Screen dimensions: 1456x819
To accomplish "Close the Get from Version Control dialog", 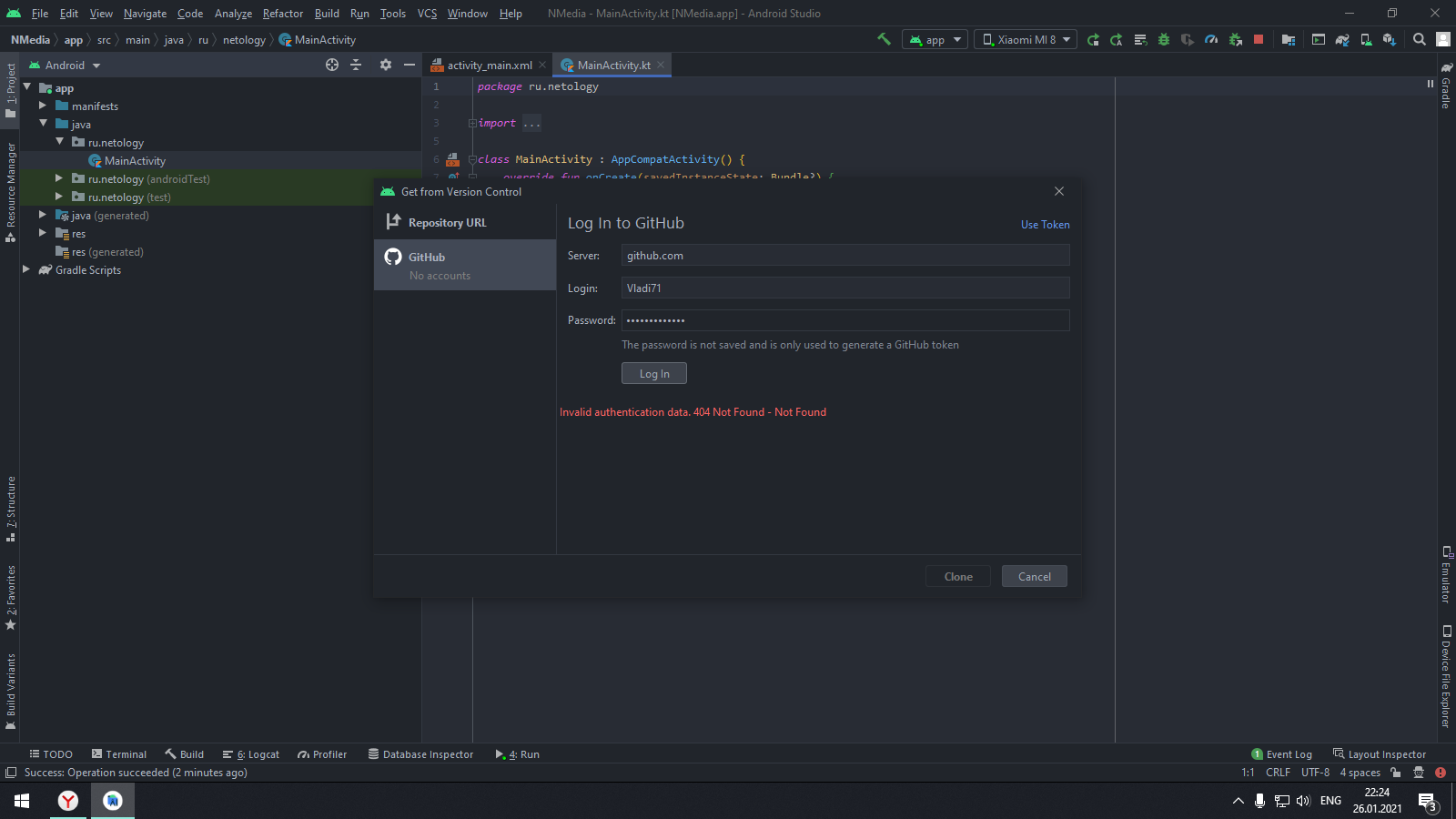I will coord(1058,191).
